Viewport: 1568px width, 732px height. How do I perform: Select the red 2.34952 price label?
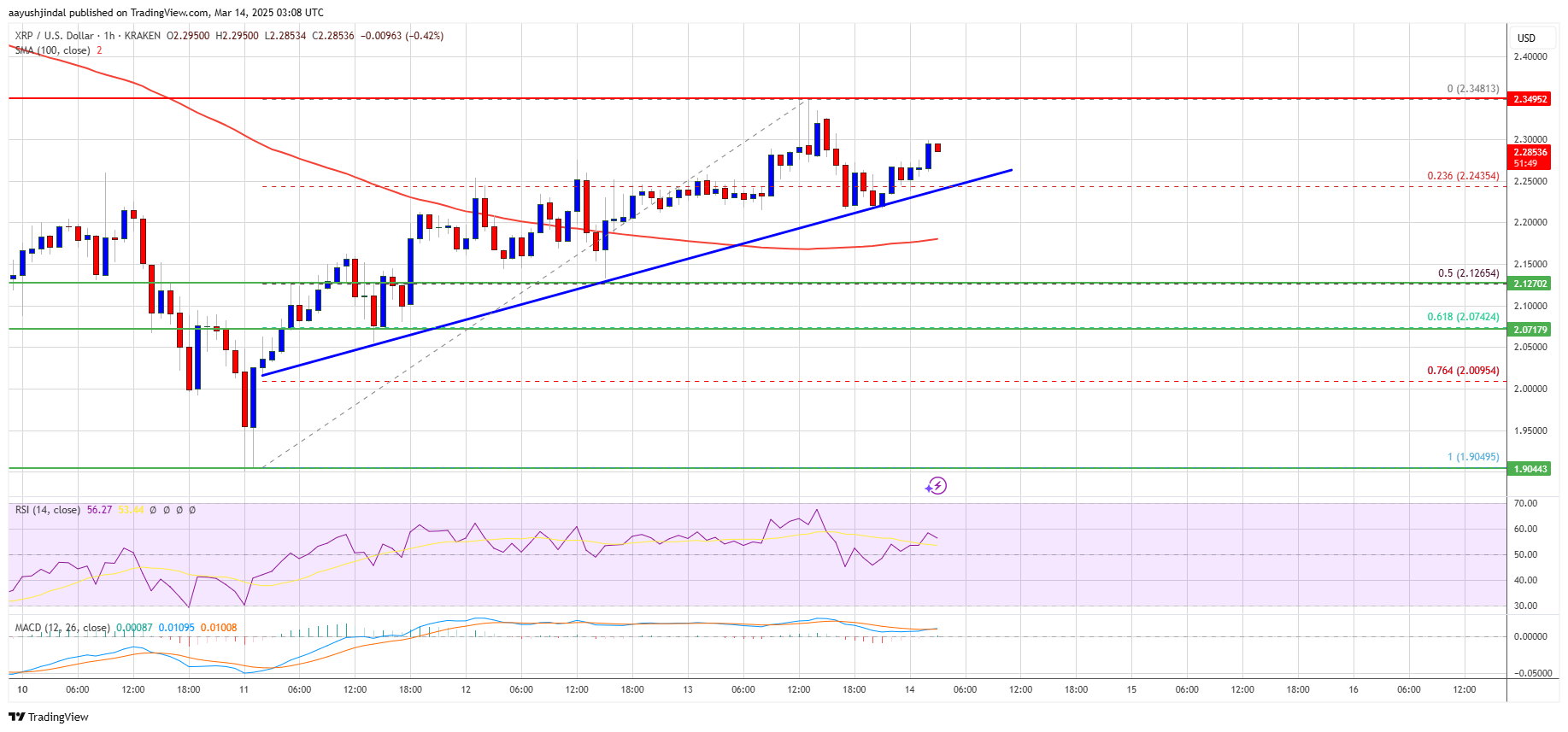pos(1530,99)
